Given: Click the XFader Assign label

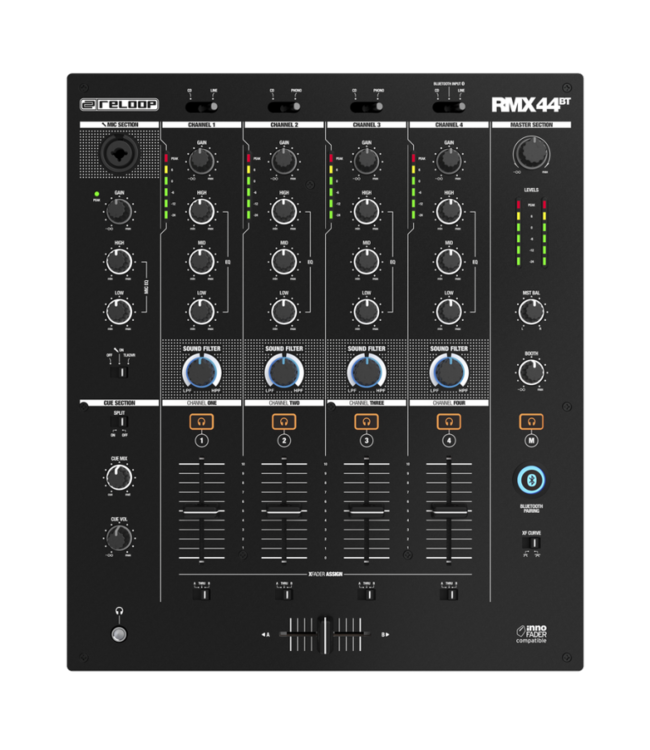Looking at the screenshot, I should [325, 574].
